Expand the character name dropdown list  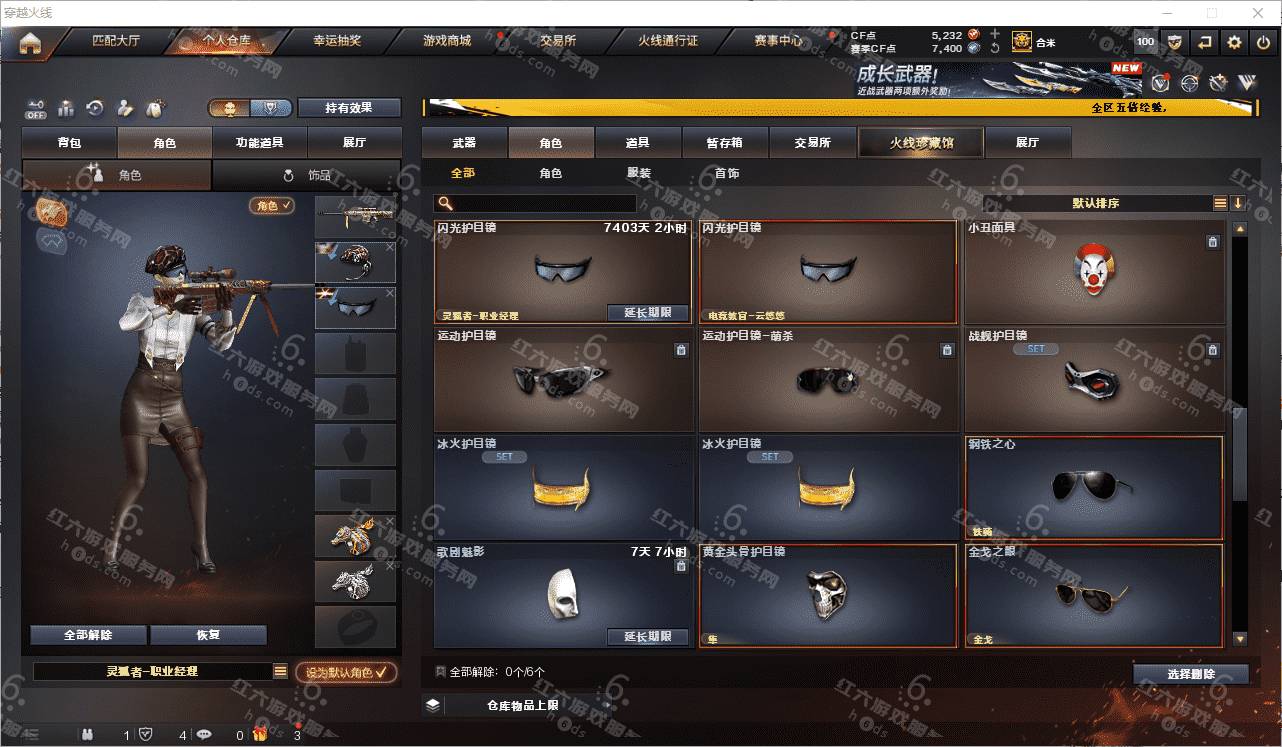(281, 672)
